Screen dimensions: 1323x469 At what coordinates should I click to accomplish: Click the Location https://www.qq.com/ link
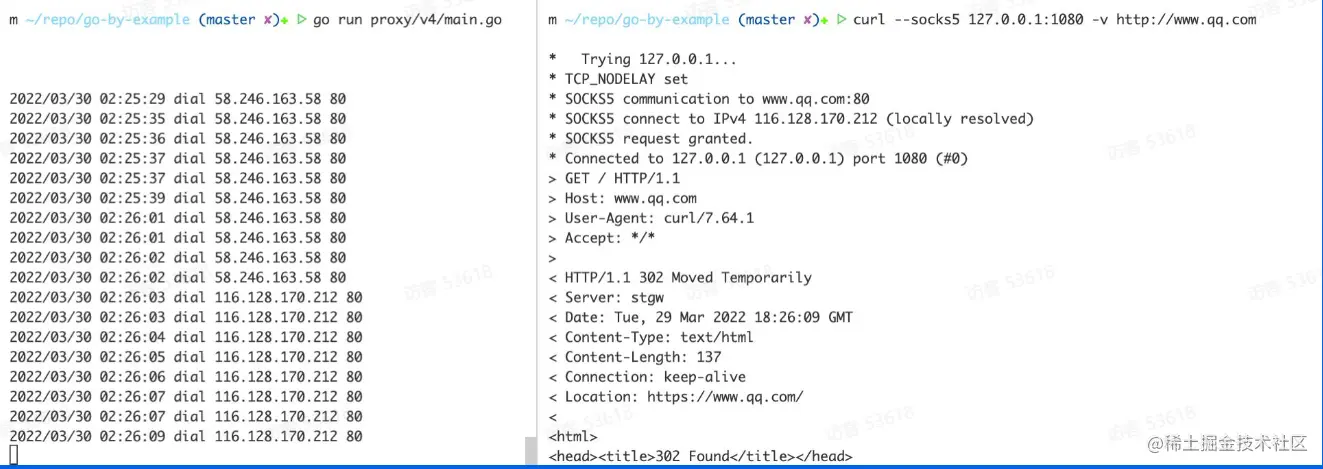(725, 397)
